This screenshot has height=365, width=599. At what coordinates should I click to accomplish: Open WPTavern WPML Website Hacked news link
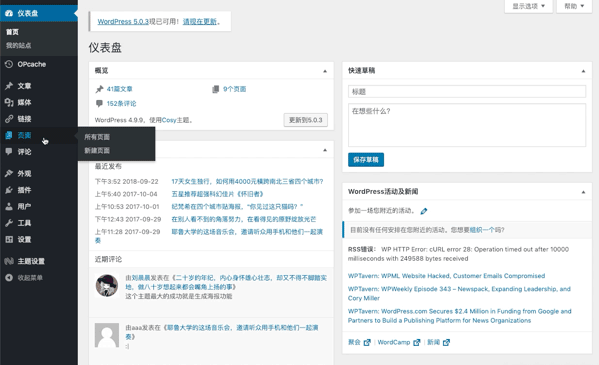447,276
